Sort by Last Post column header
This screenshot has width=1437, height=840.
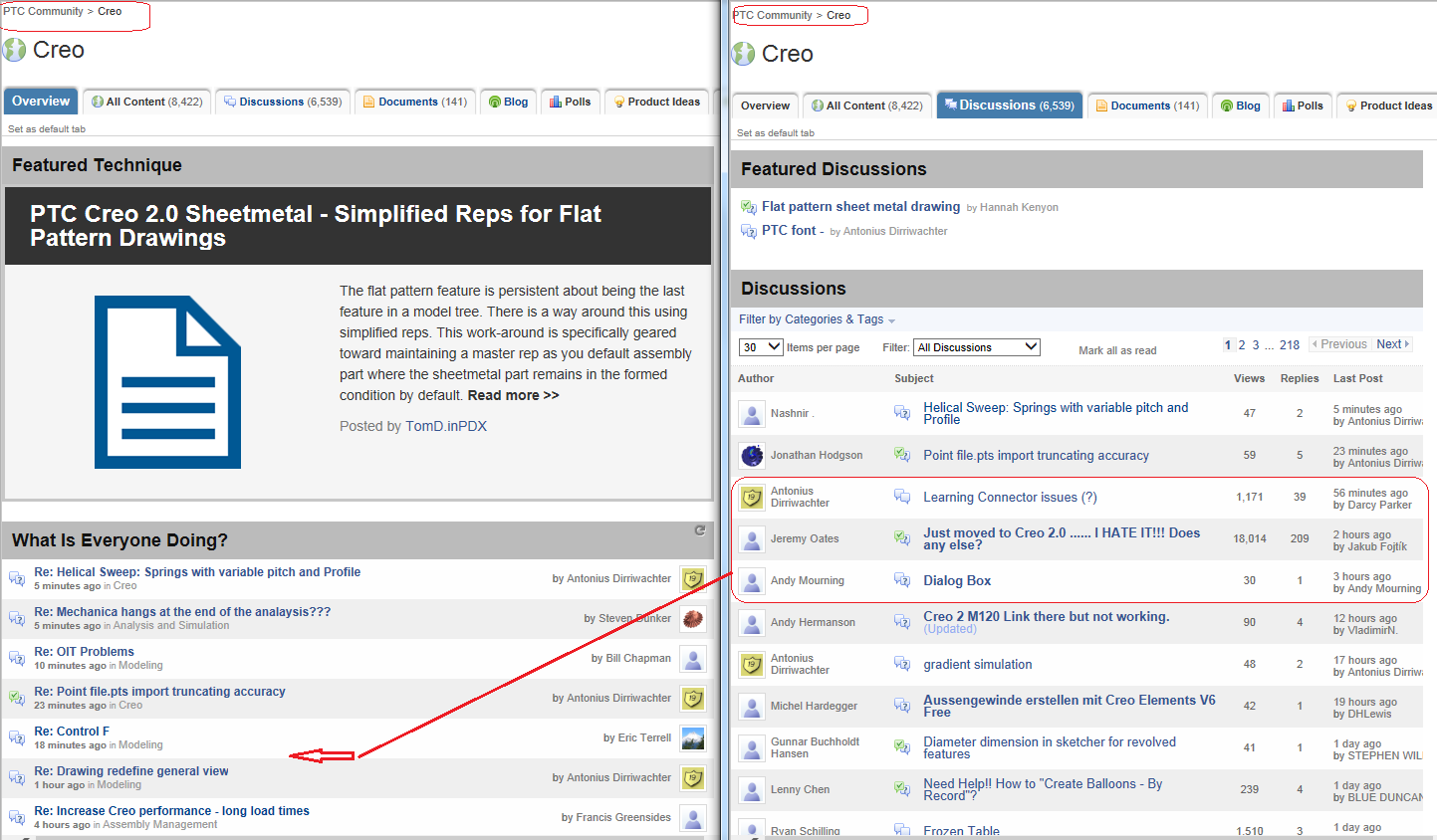click(1357, 378)
